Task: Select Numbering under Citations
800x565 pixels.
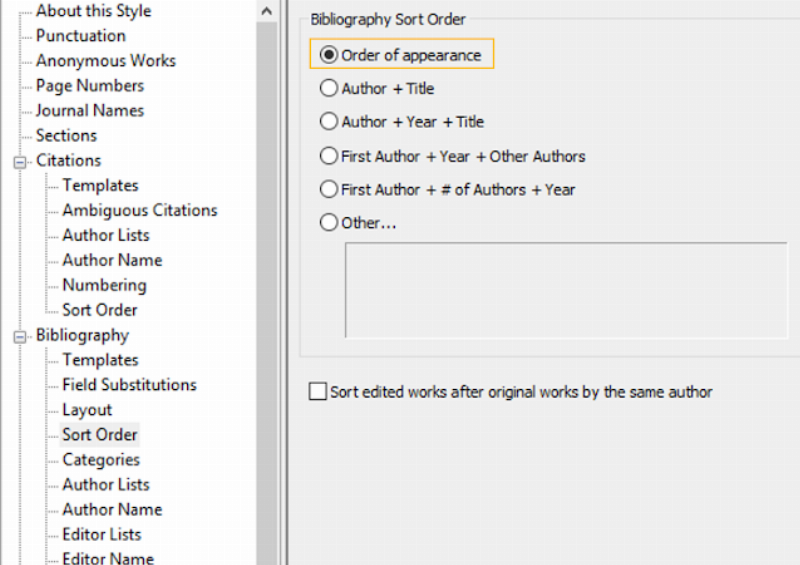Action: pos(104,285)
